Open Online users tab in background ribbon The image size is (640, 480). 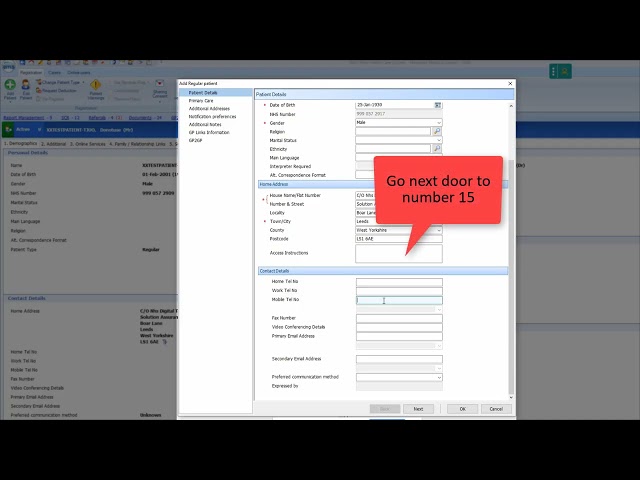click(78, 73)
